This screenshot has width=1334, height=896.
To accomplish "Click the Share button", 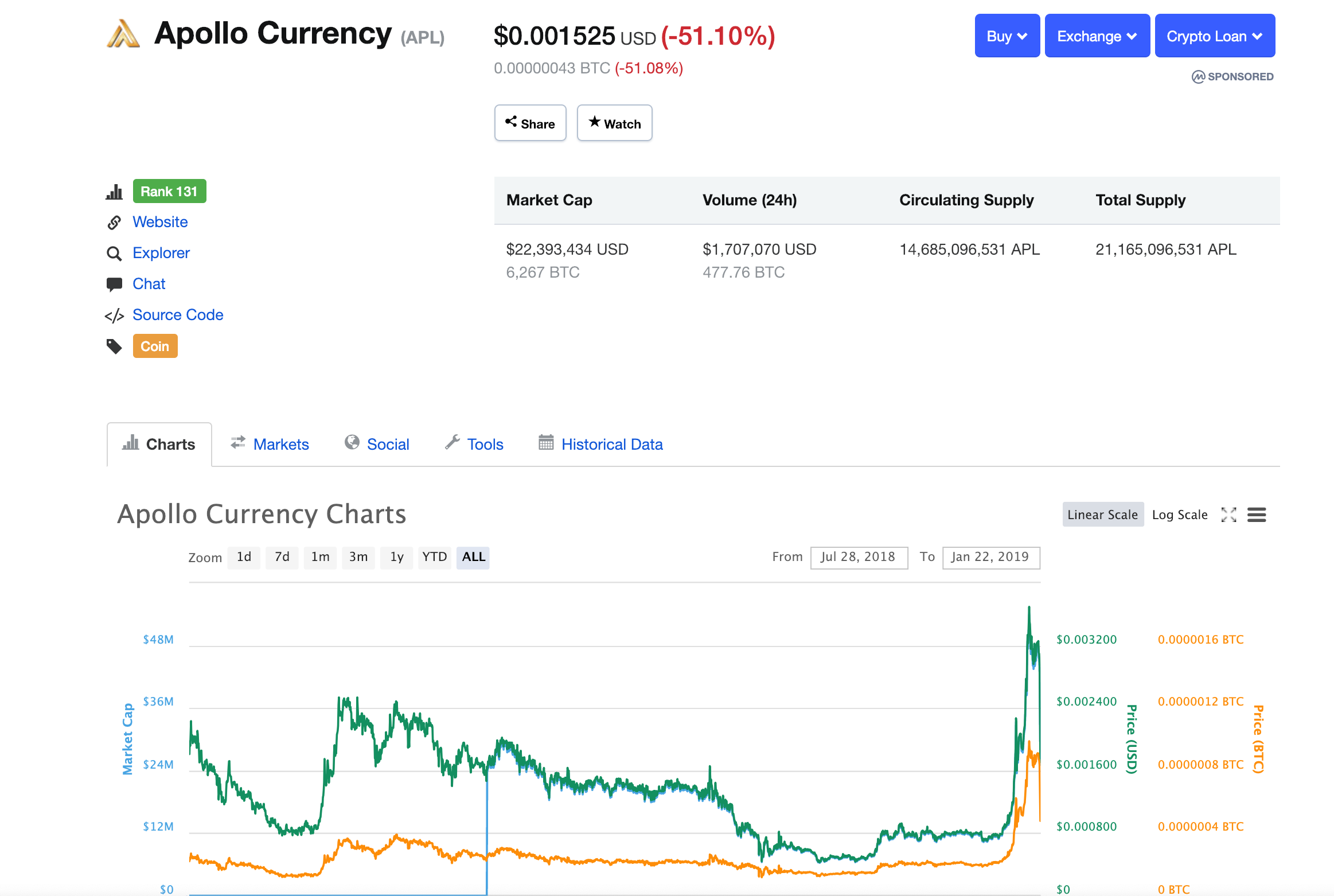I will (530, 123).
